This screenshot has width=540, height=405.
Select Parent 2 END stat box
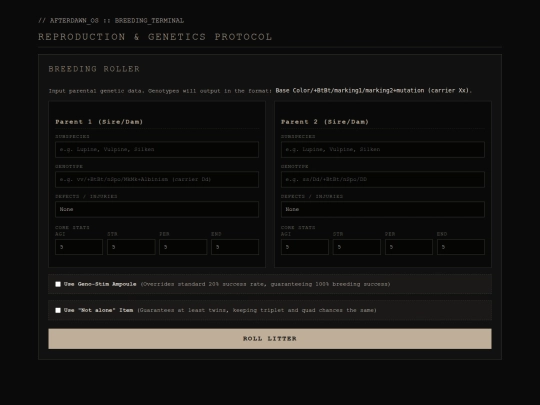click(461, 247)
